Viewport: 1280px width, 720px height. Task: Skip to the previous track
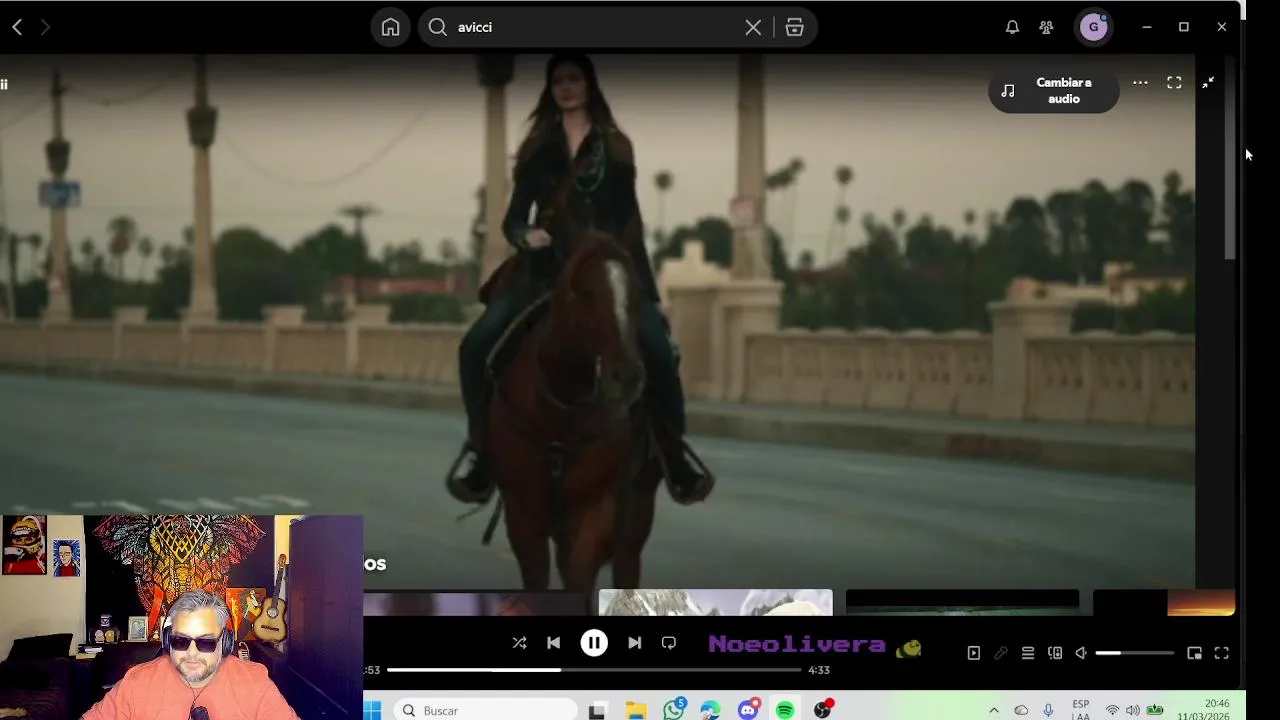(x=553, y=643)
